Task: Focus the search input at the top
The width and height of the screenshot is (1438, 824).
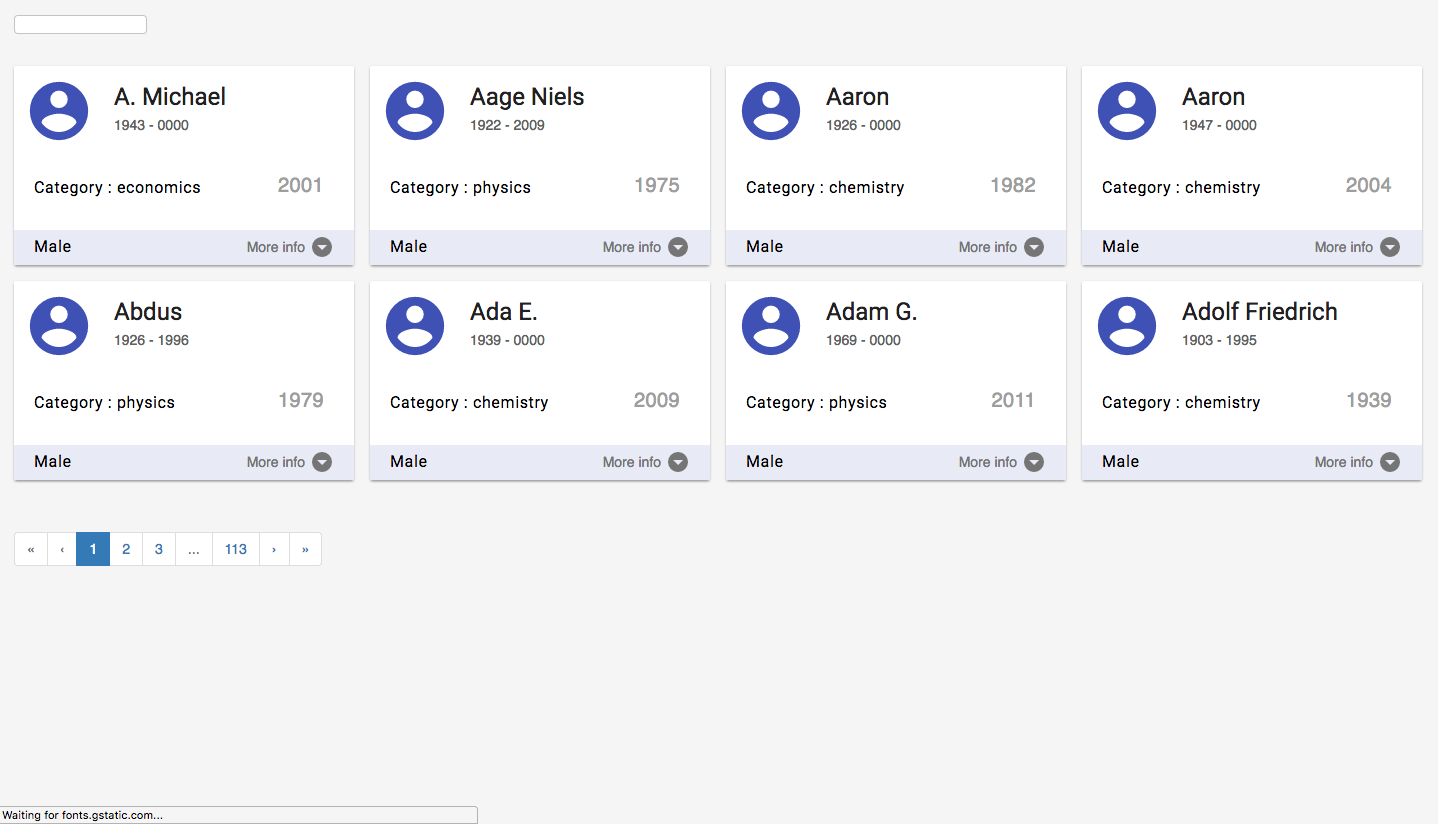Action: [x=80, y=25]
